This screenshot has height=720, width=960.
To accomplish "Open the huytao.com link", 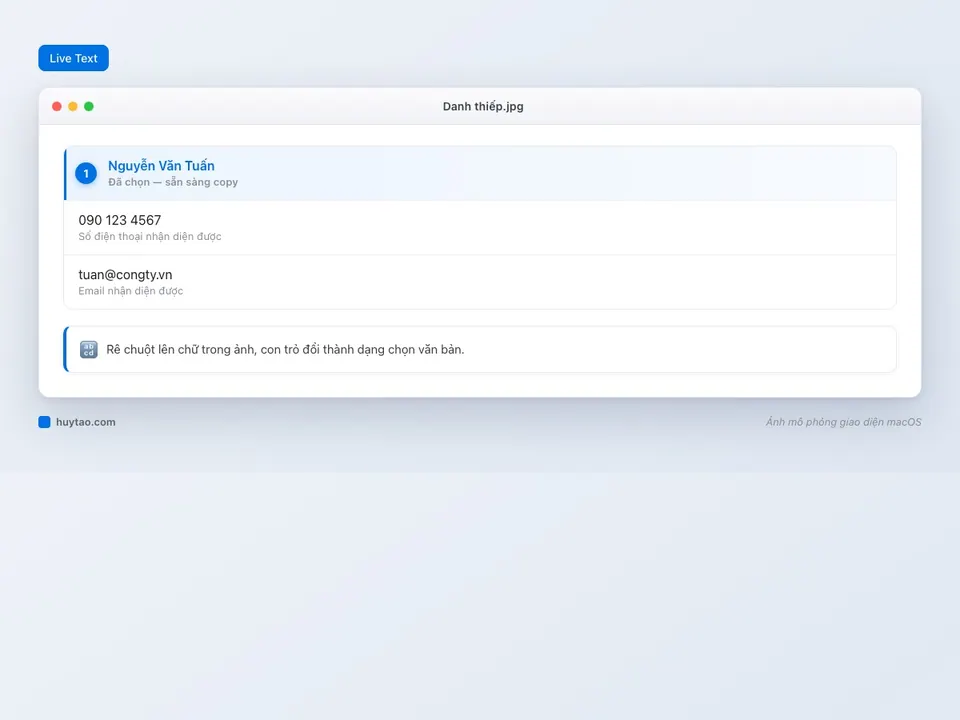I will [86, 422].
